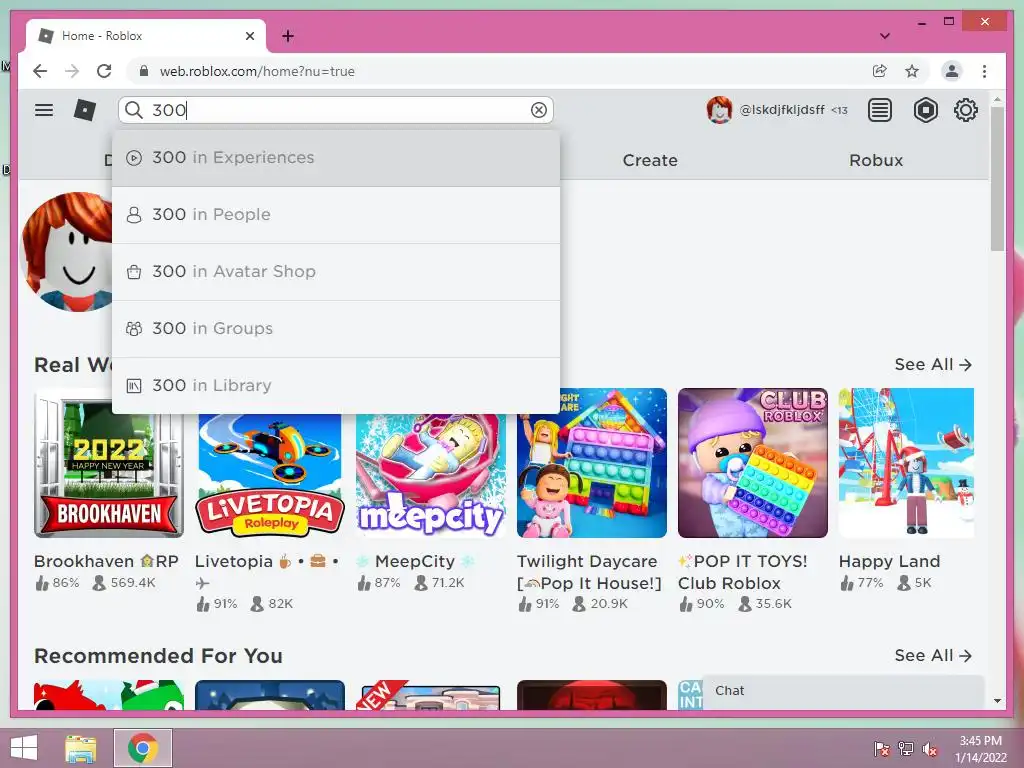Viewport: 1024px width, 768px height.
Task: Select '300 in Avatar Shop' suggestion
Action: 336,272
